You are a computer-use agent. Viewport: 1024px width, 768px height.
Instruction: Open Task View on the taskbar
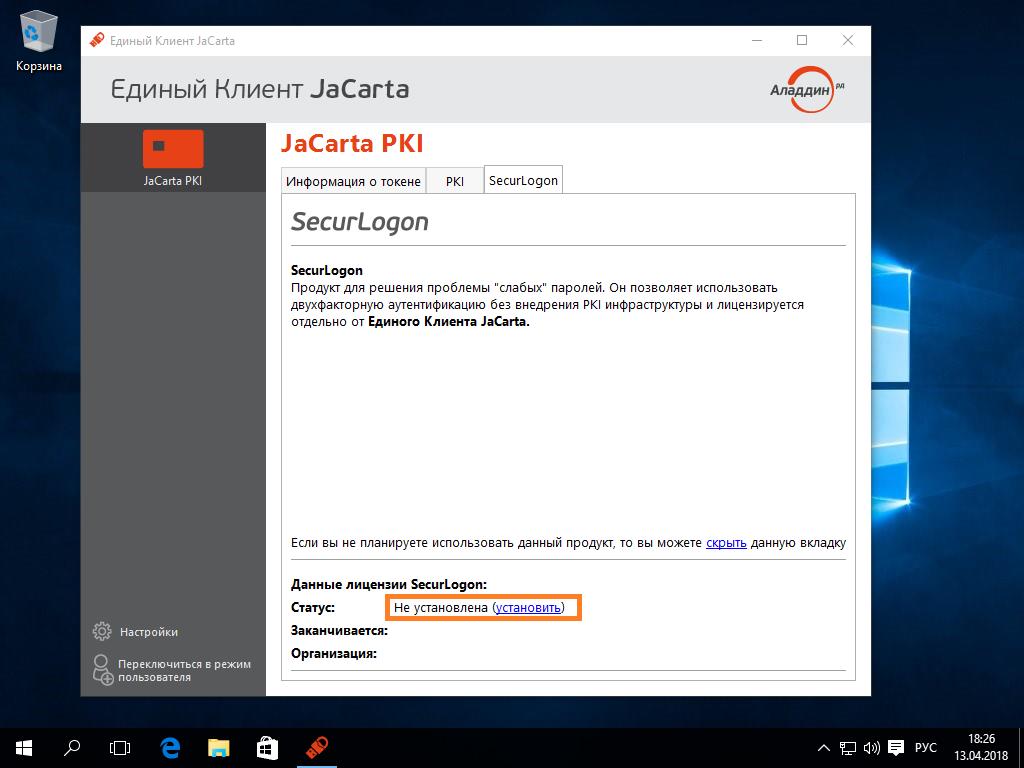120,748
